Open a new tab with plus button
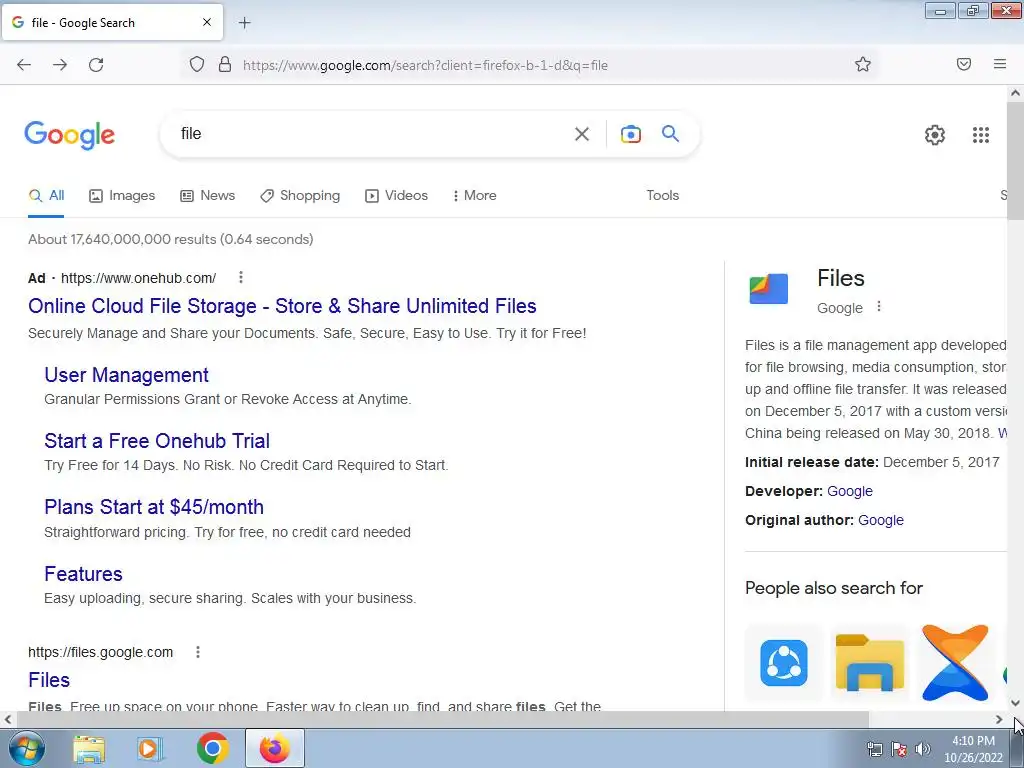The image size is (1024, 768). tap(244, 23)
